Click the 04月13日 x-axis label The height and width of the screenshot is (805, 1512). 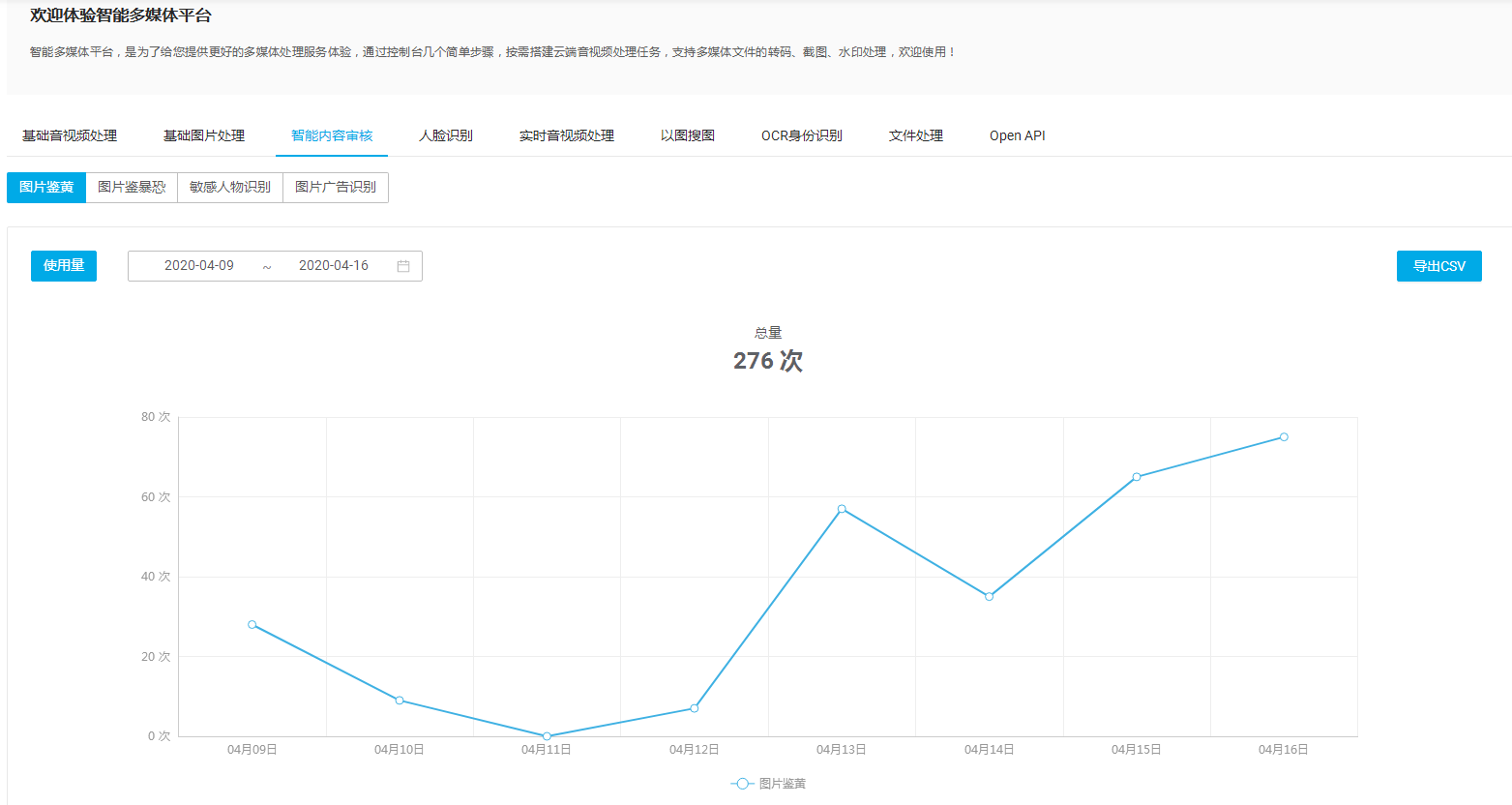pyautogui.click(x=842, y=750)
